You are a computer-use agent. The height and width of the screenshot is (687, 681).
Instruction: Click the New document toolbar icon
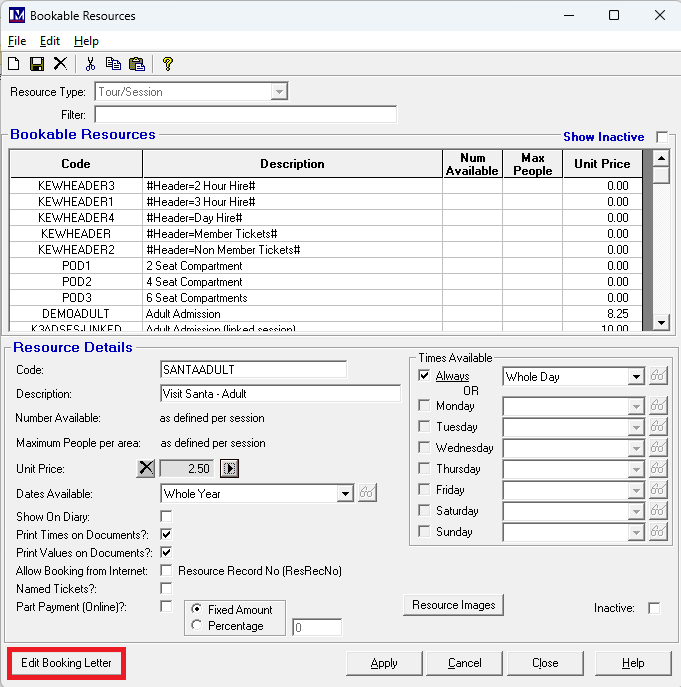tap(14, 64)
